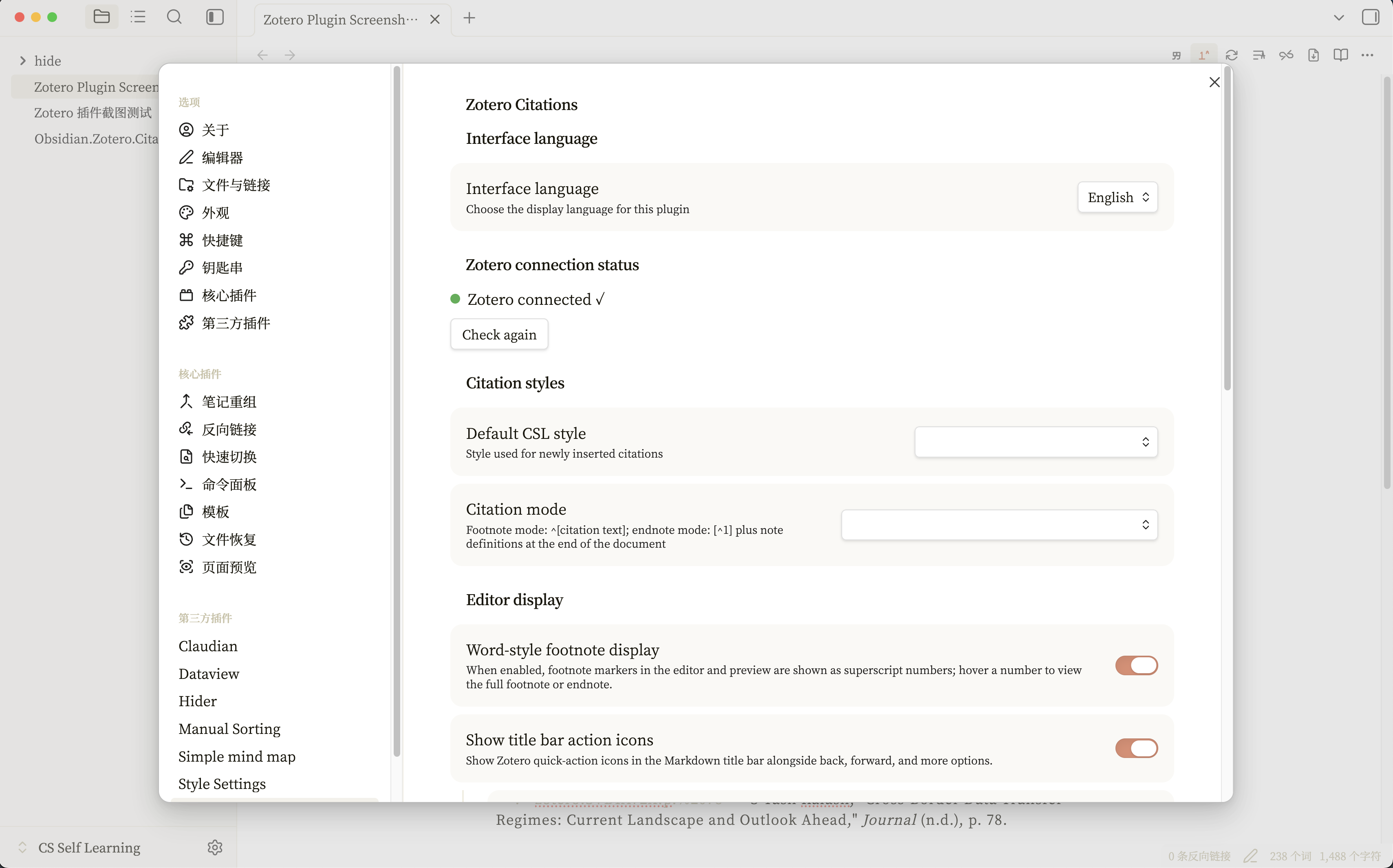
Task: Close the Zotero Plugin Screensh tab
Action: pos(435,20)
